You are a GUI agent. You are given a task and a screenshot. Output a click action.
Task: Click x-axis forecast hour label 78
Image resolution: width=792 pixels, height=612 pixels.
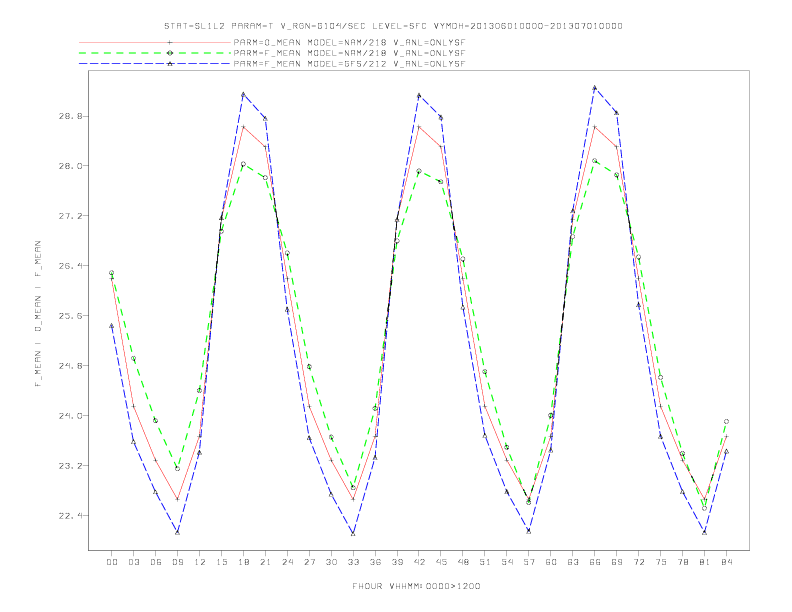[x=682, y=562]
